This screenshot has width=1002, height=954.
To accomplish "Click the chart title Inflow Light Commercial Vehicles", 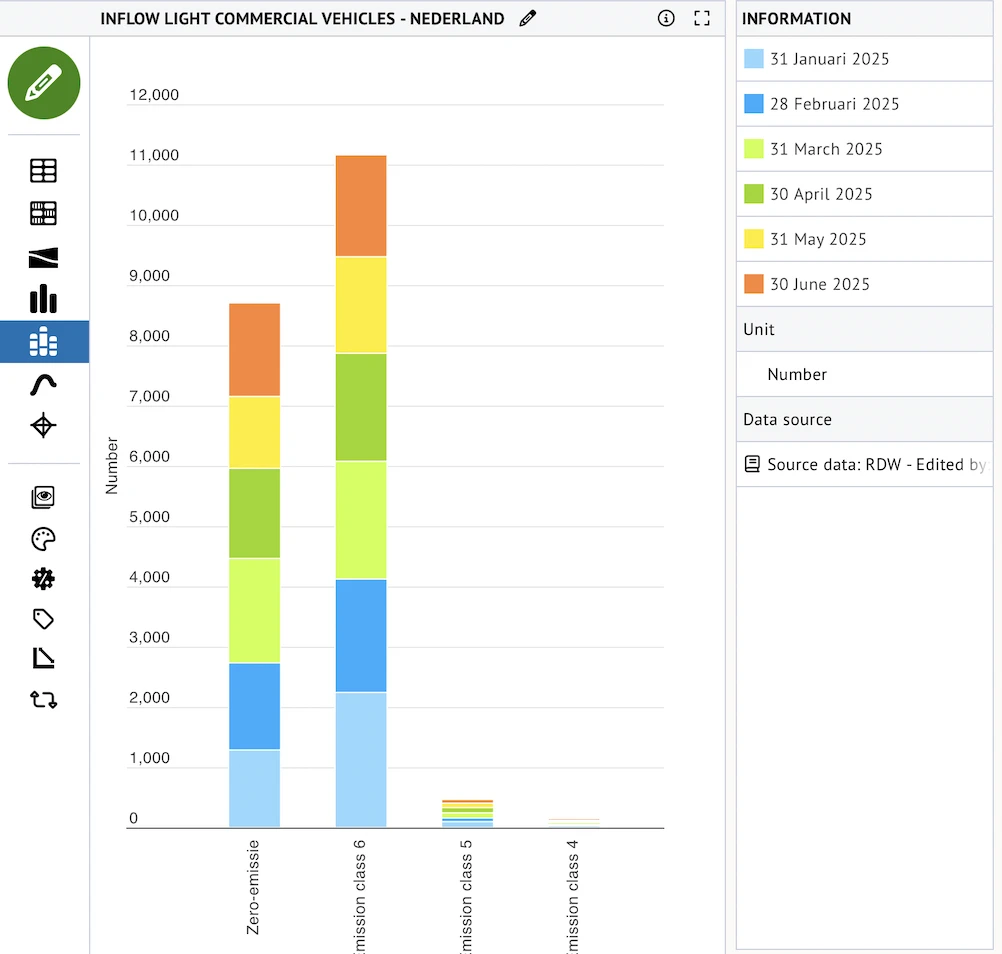I will (302, 19).
